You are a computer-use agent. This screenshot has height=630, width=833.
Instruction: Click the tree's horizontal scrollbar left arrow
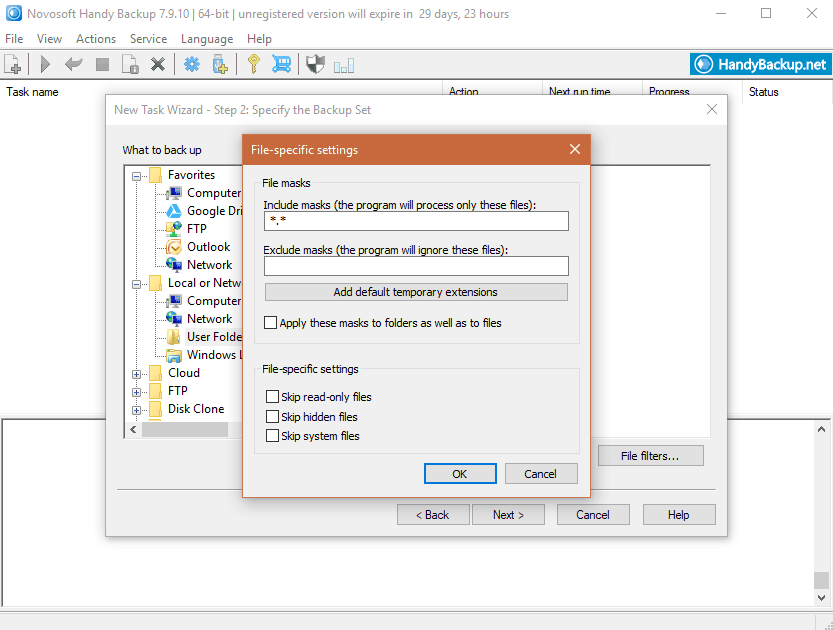point(133,430)
